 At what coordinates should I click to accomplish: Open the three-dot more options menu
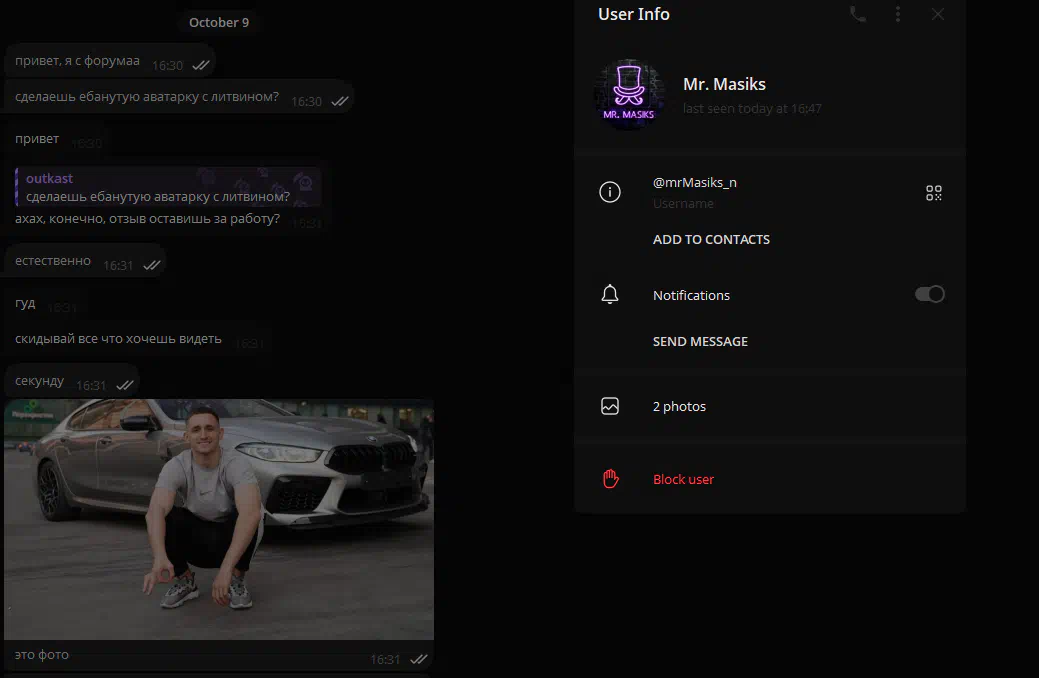coord(898,15)
